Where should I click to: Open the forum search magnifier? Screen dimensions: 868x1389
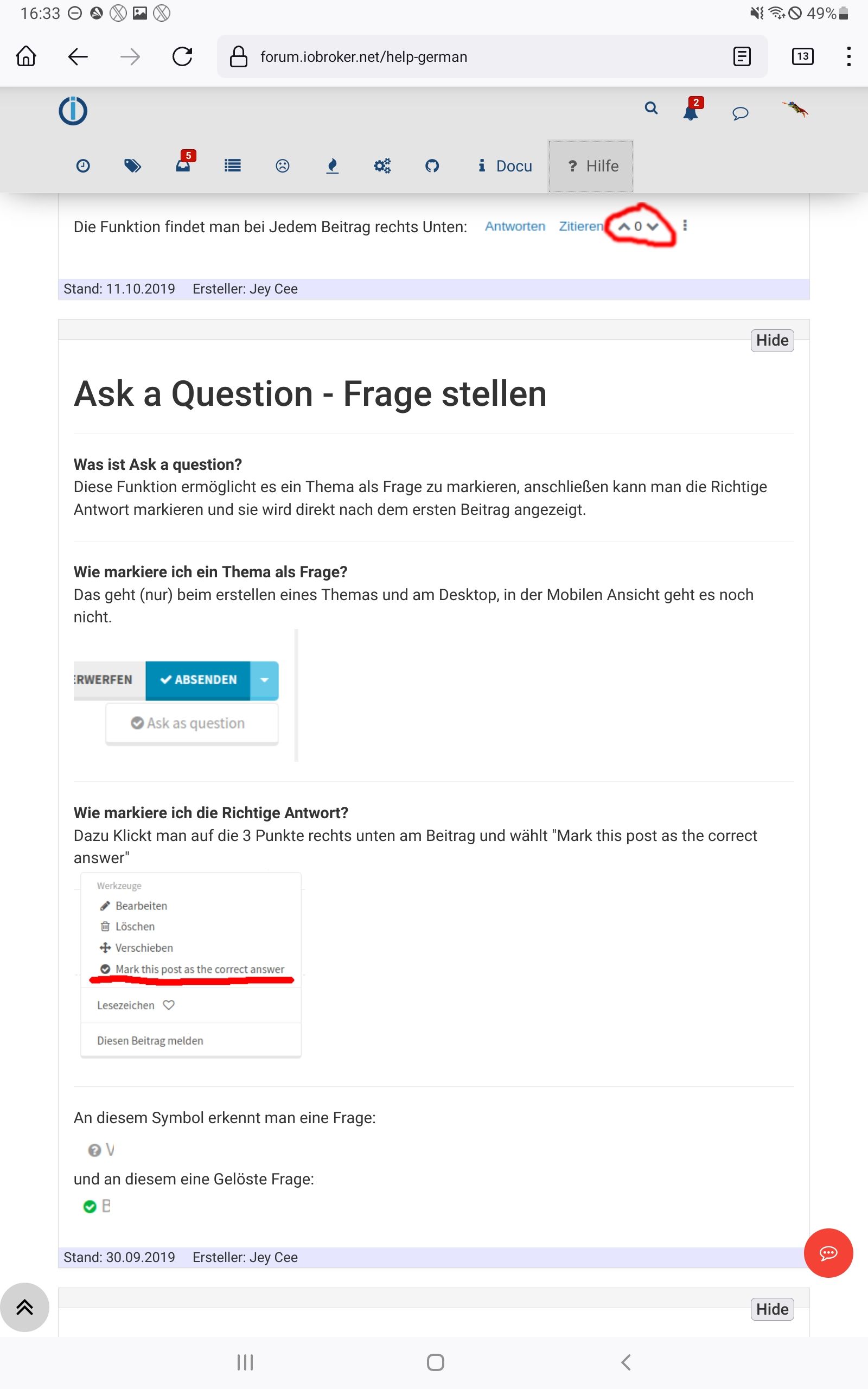[650, 109]
